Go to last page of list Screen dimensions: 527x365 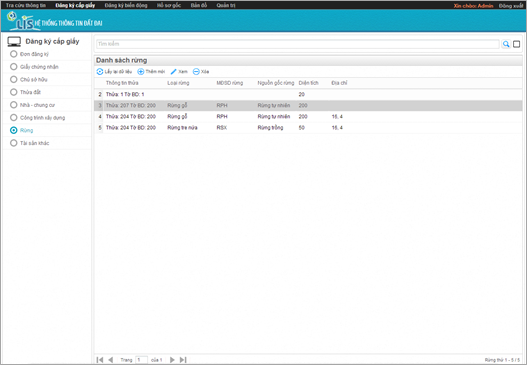pos(183,360)
